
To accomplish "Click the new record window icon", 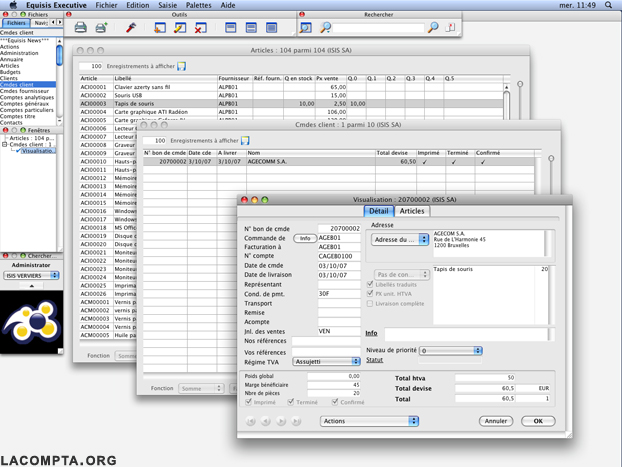I will 160,27.
